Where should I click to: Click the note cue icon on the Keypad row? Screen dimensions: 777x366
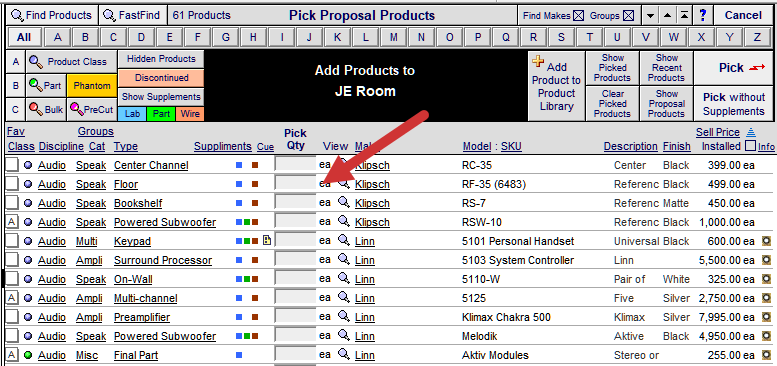coord(267,241)
